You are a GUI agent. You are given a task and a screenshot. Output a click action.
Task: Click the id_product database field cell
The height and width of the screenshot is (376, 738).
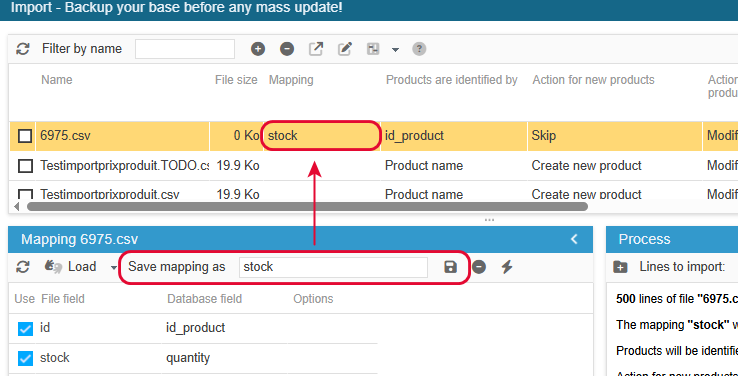point(195,328)
